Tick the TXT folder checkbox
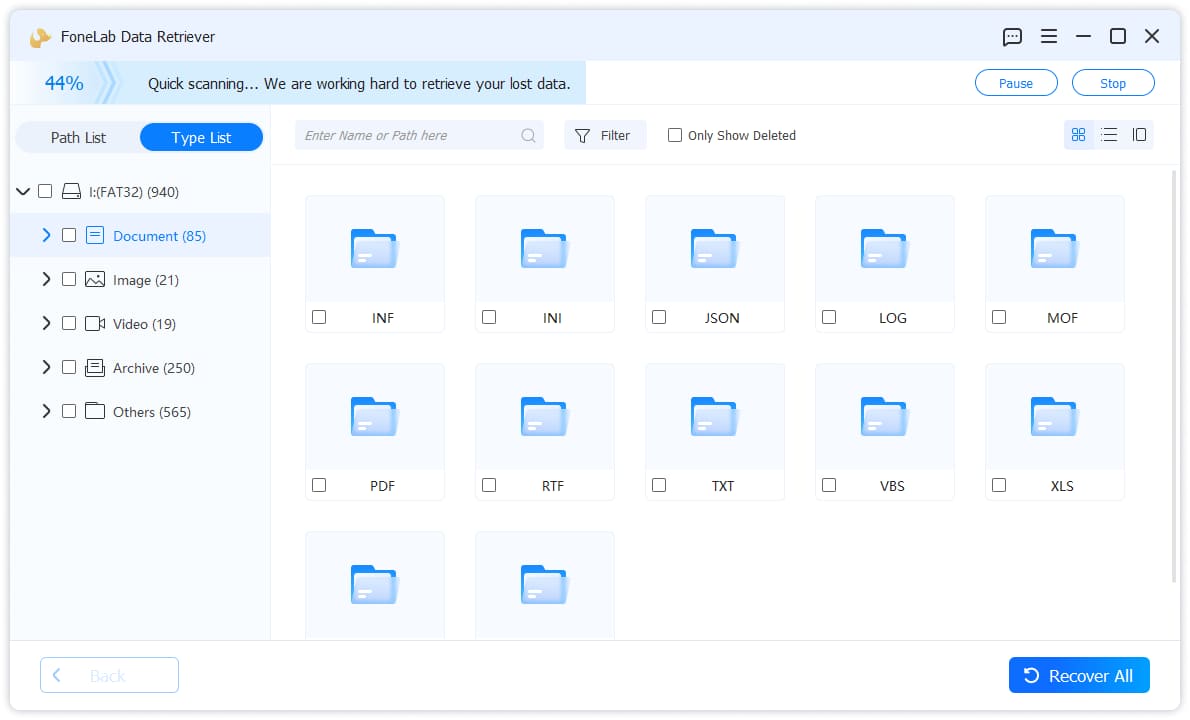 pyautogui.click(x=659, y=485)
